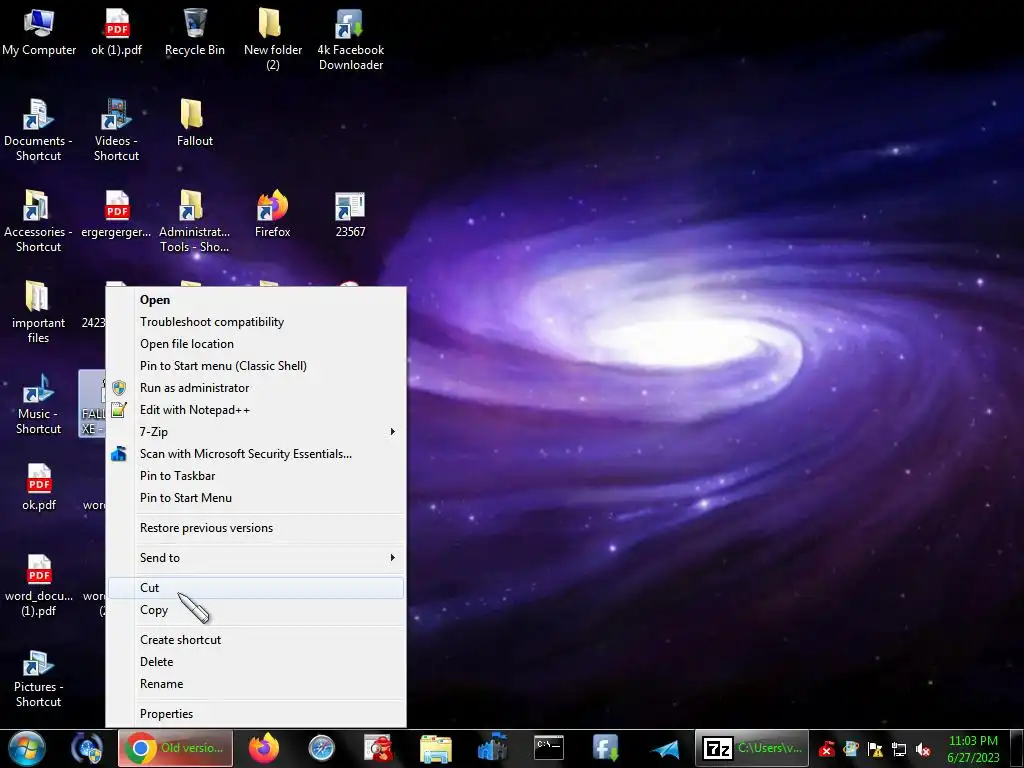The width and height of the screenshot is (1024, 768).
Task: Open the Action Center flag tray icon
Action: (874, 750)
